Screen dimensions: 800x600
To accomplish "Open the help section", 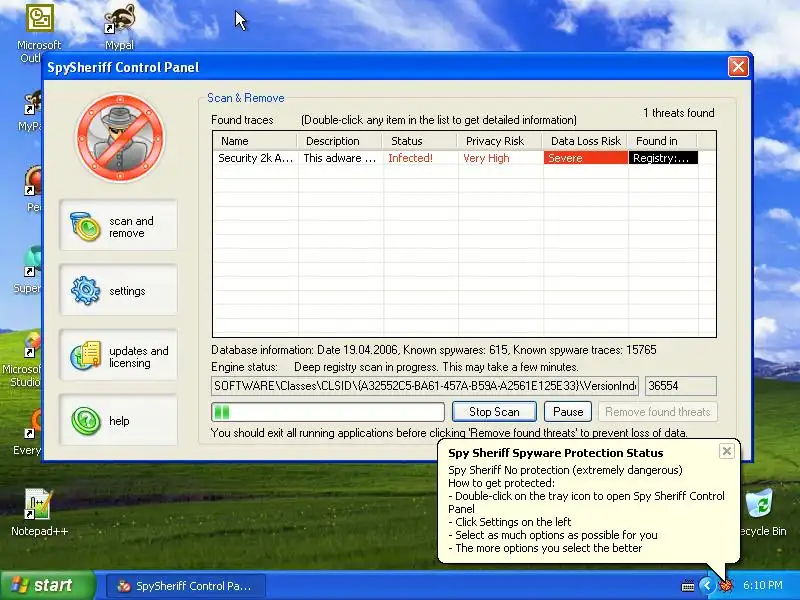I will [118, 420].
